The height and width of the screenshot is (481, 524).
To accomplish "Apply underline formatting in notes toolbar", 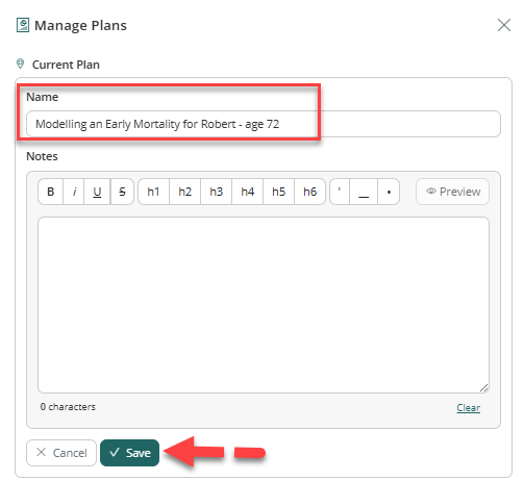I will 97,192.
